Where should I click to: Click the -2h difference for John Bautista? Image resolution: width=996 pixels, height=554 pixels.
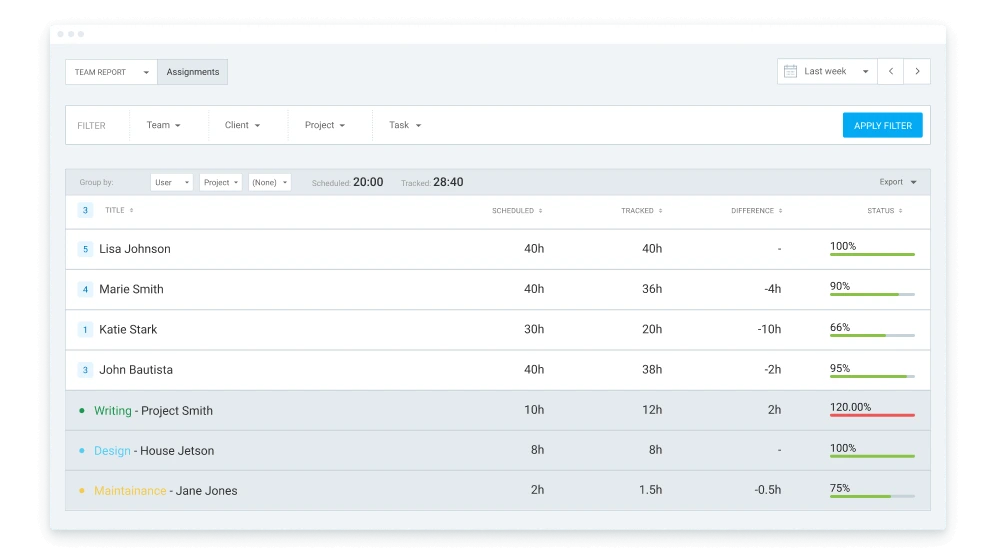pos(772,370)
